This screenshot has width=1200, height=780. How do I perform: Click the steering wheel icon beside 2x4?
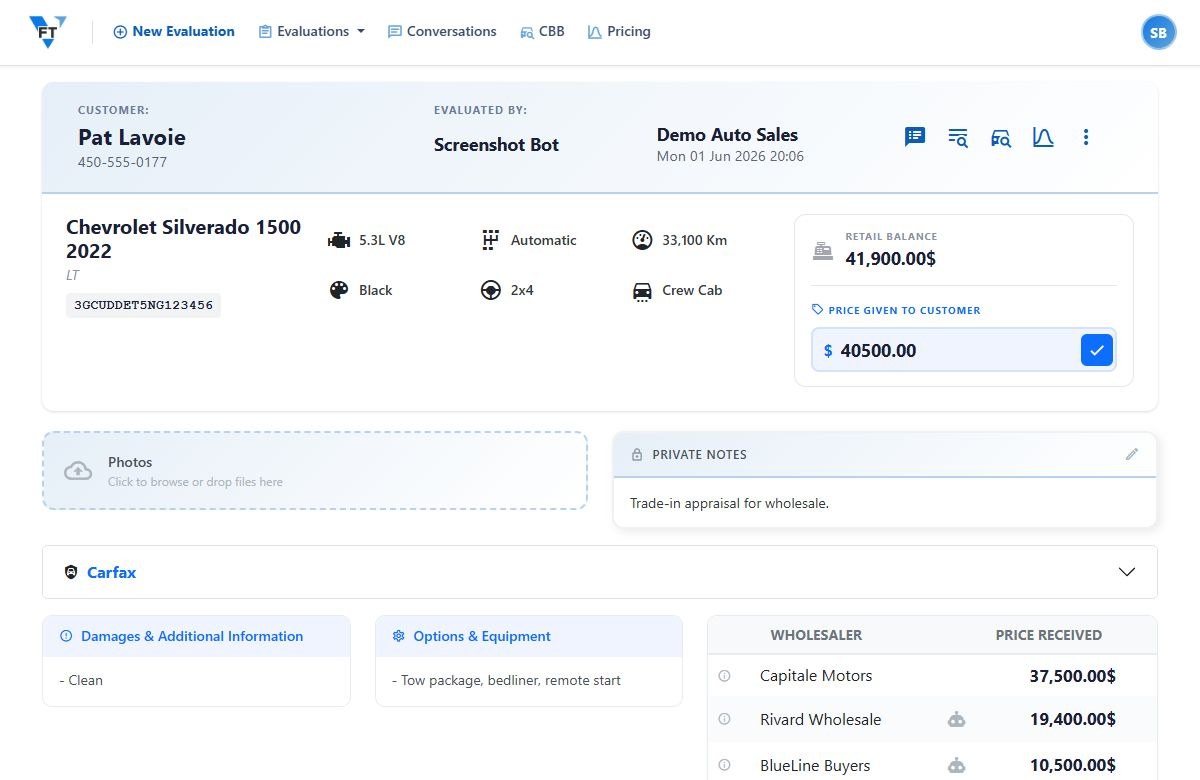coord(491,290)
